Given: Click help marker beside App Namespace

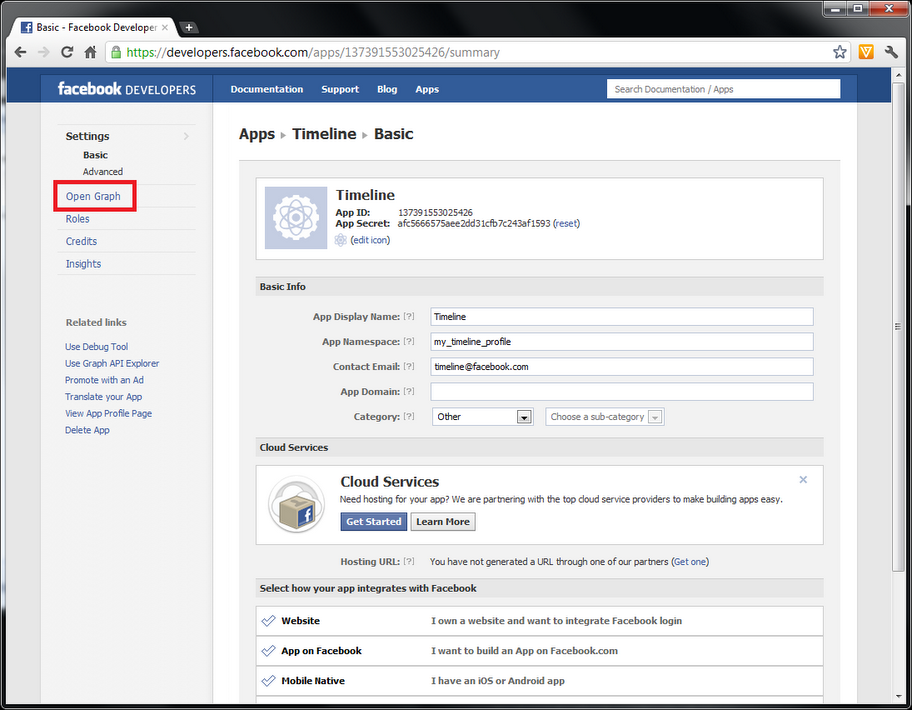Looking at the screenshot, I should (x=409, y=341).
